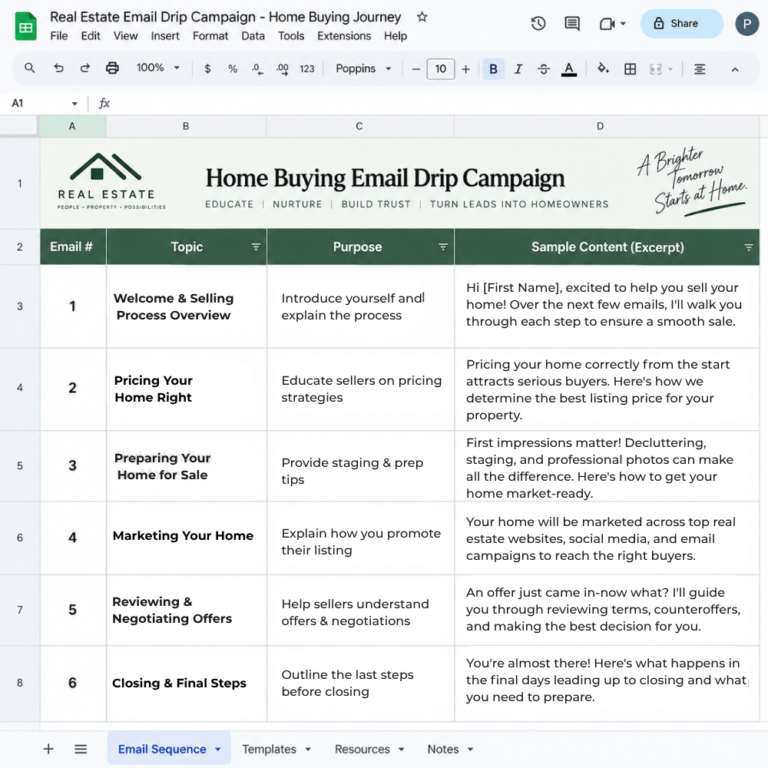Open the Name box dropdown arrow
768x768 pixels.
tap(74, 103)
